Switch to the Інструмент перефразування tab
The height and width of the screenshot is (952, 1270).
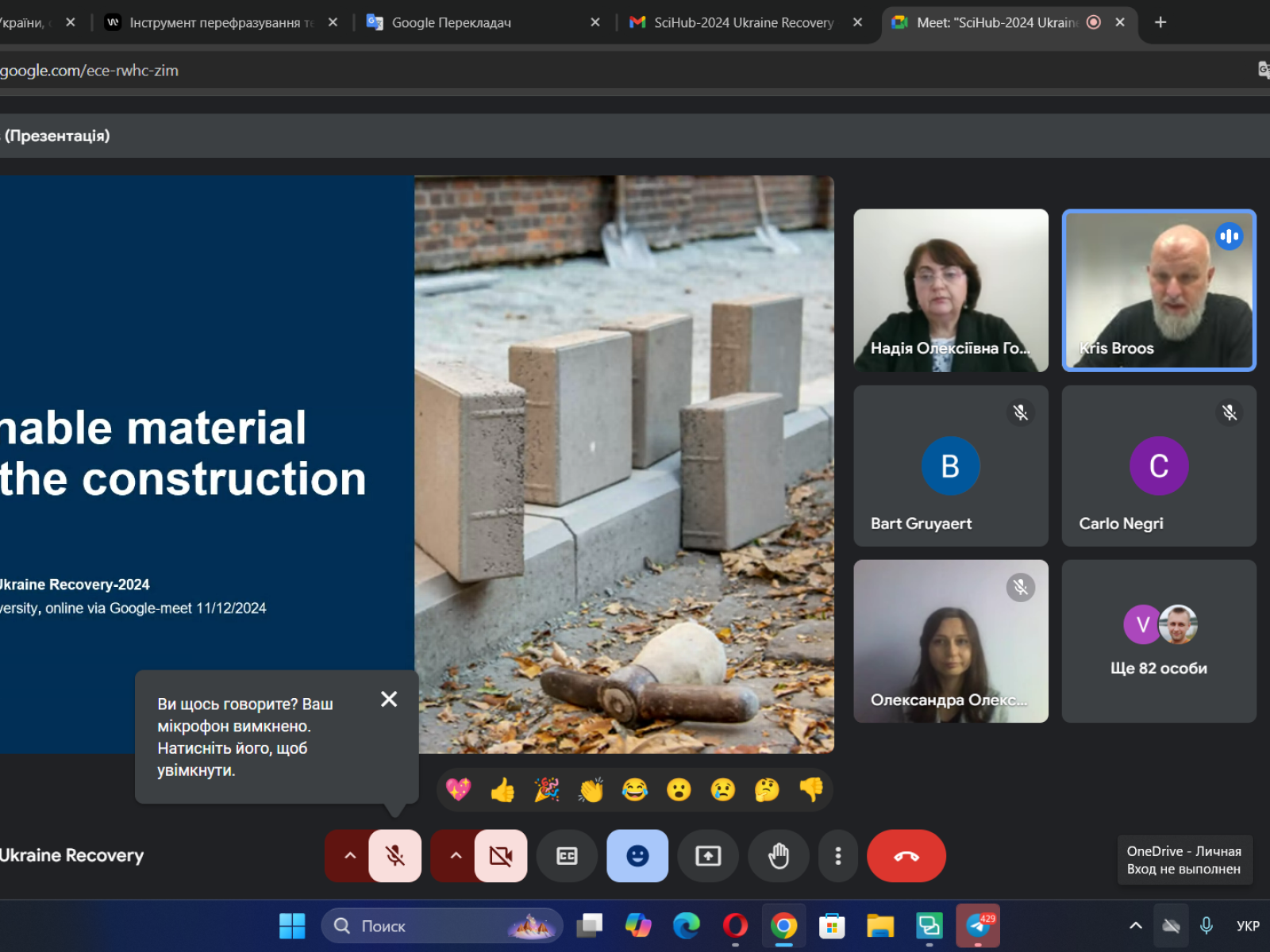click(x=222, y=22)
